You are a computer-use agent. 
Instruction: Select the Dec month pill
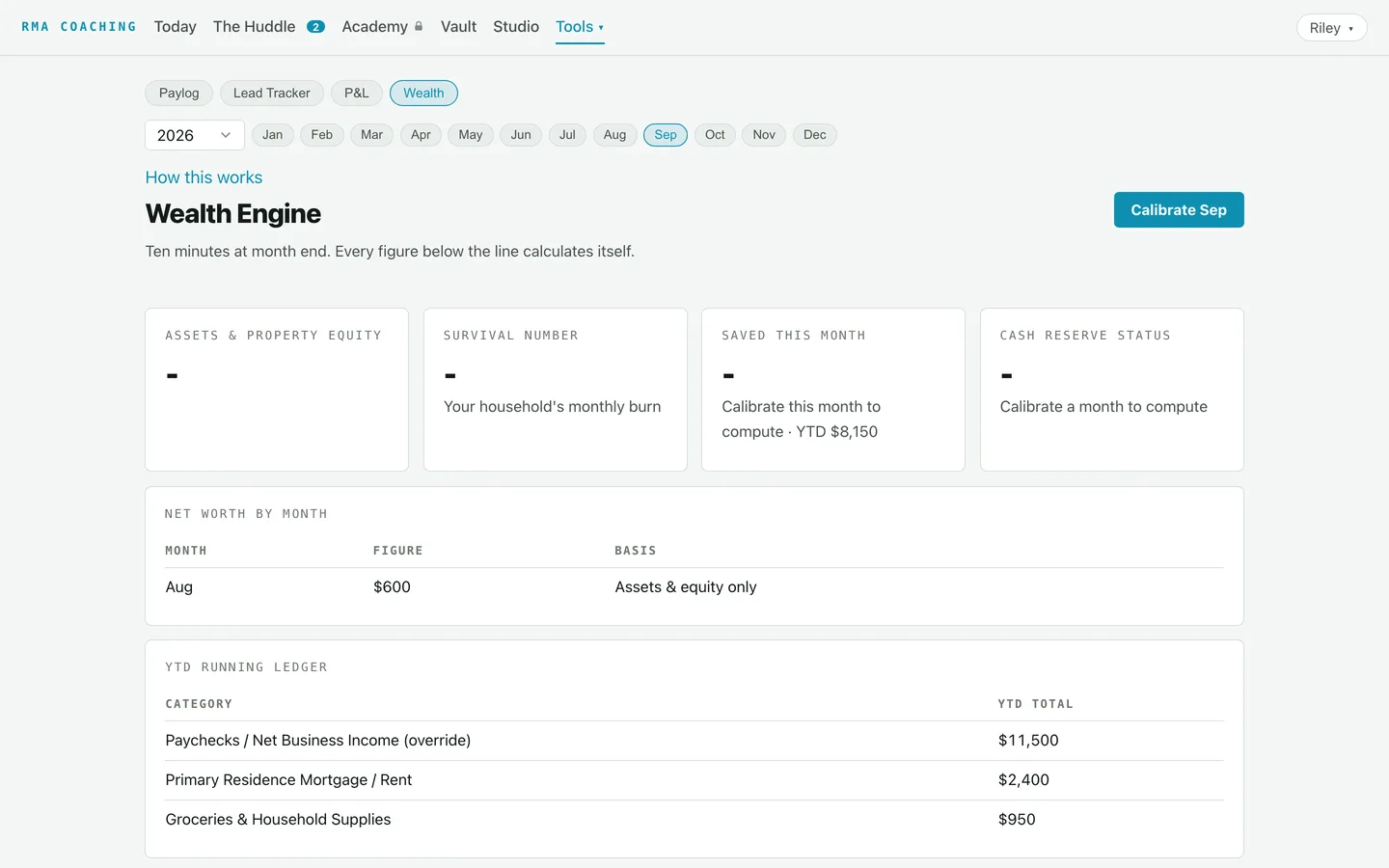point(815,135)
